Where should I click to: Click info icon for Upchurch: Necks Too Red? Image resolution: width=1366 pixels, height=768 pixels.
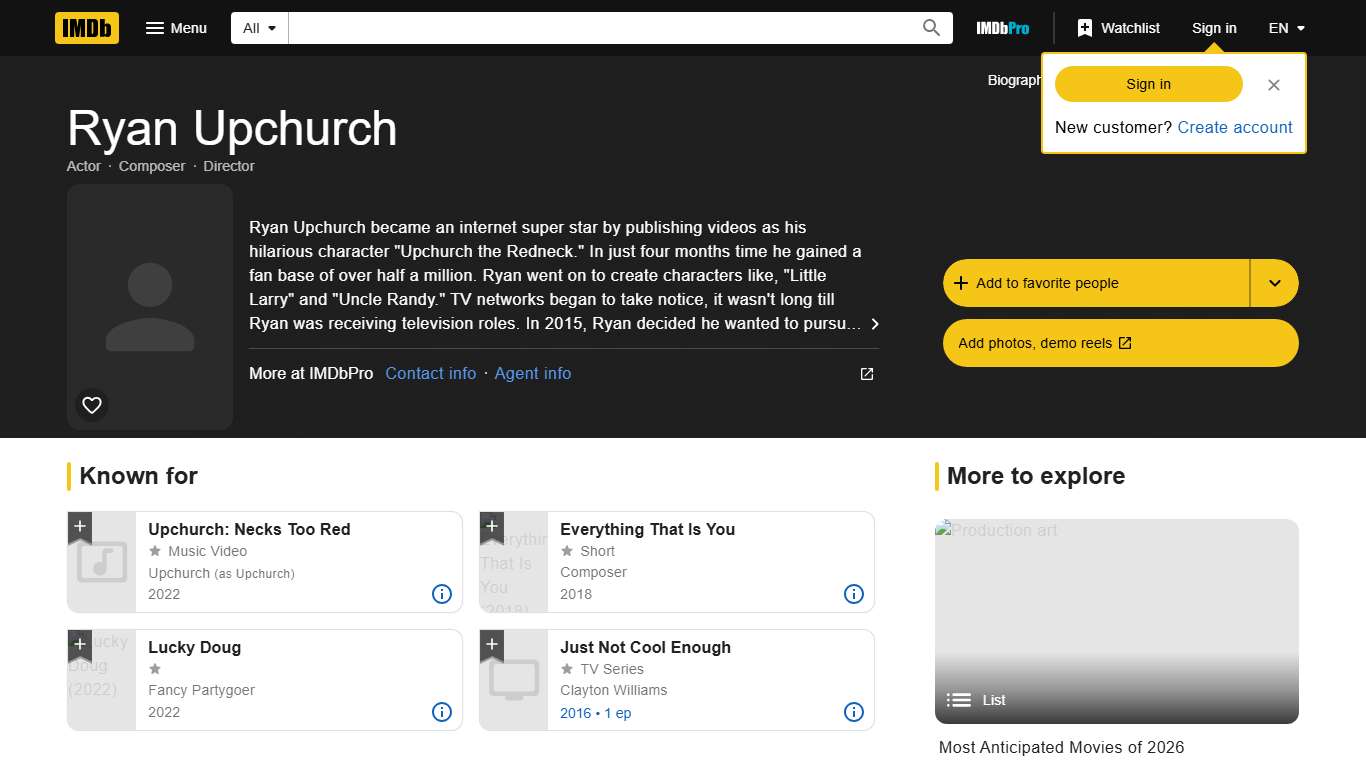click(442, 594)
